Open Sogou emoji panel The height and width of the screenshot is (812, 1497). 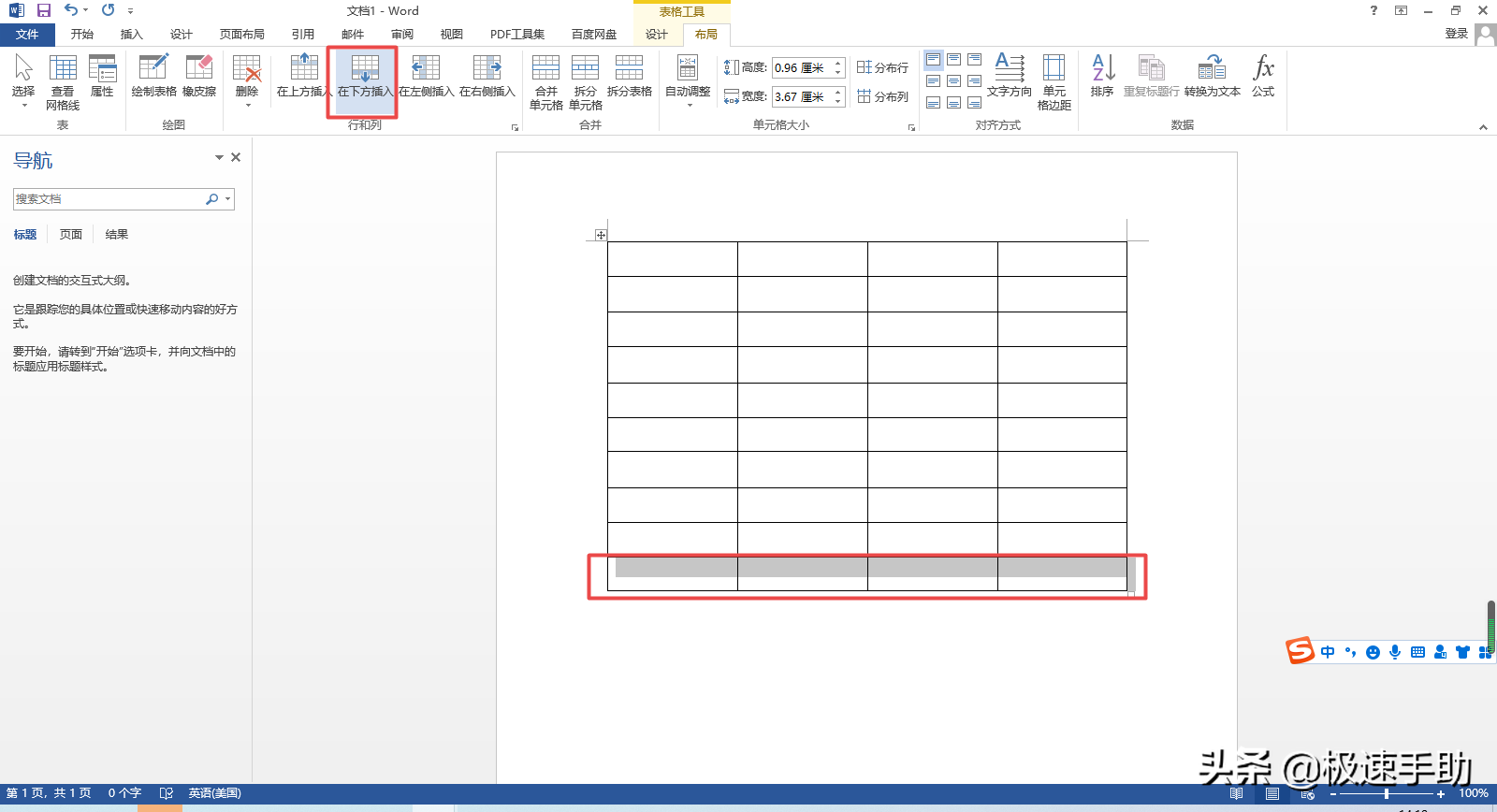click(1373, 652)
